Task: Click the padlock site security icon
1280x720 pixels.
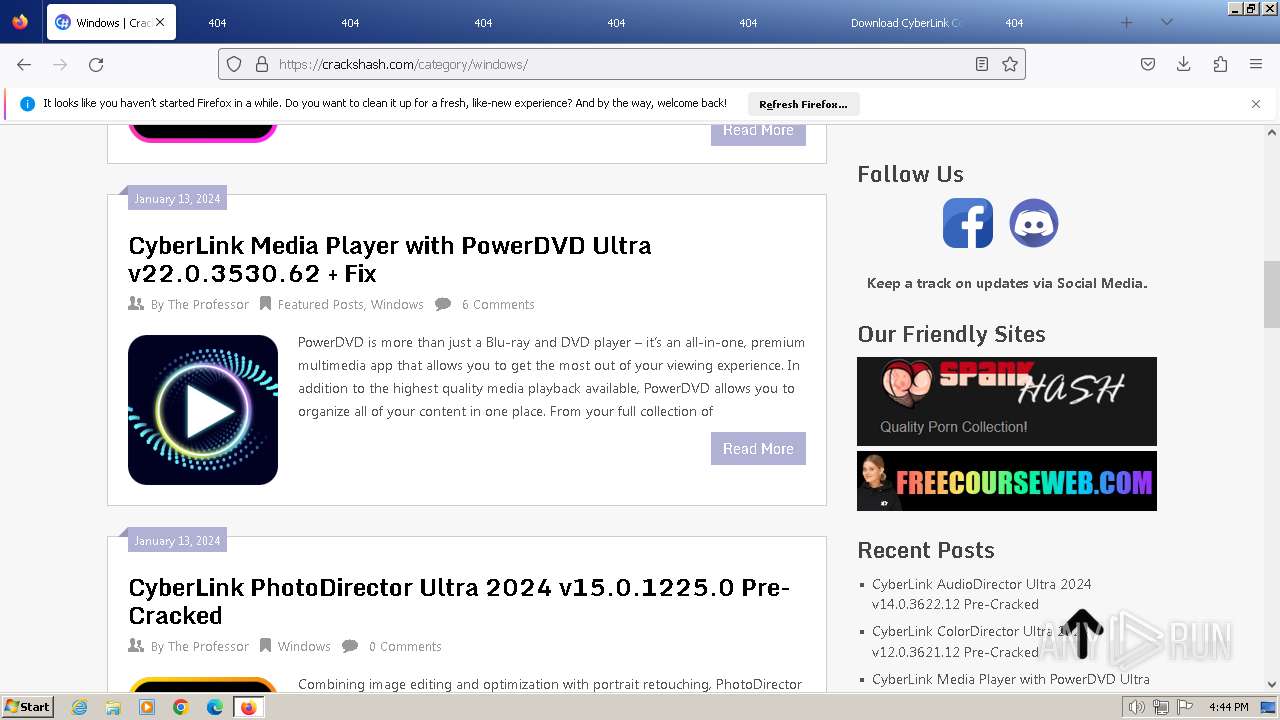Action: (261, 64)
